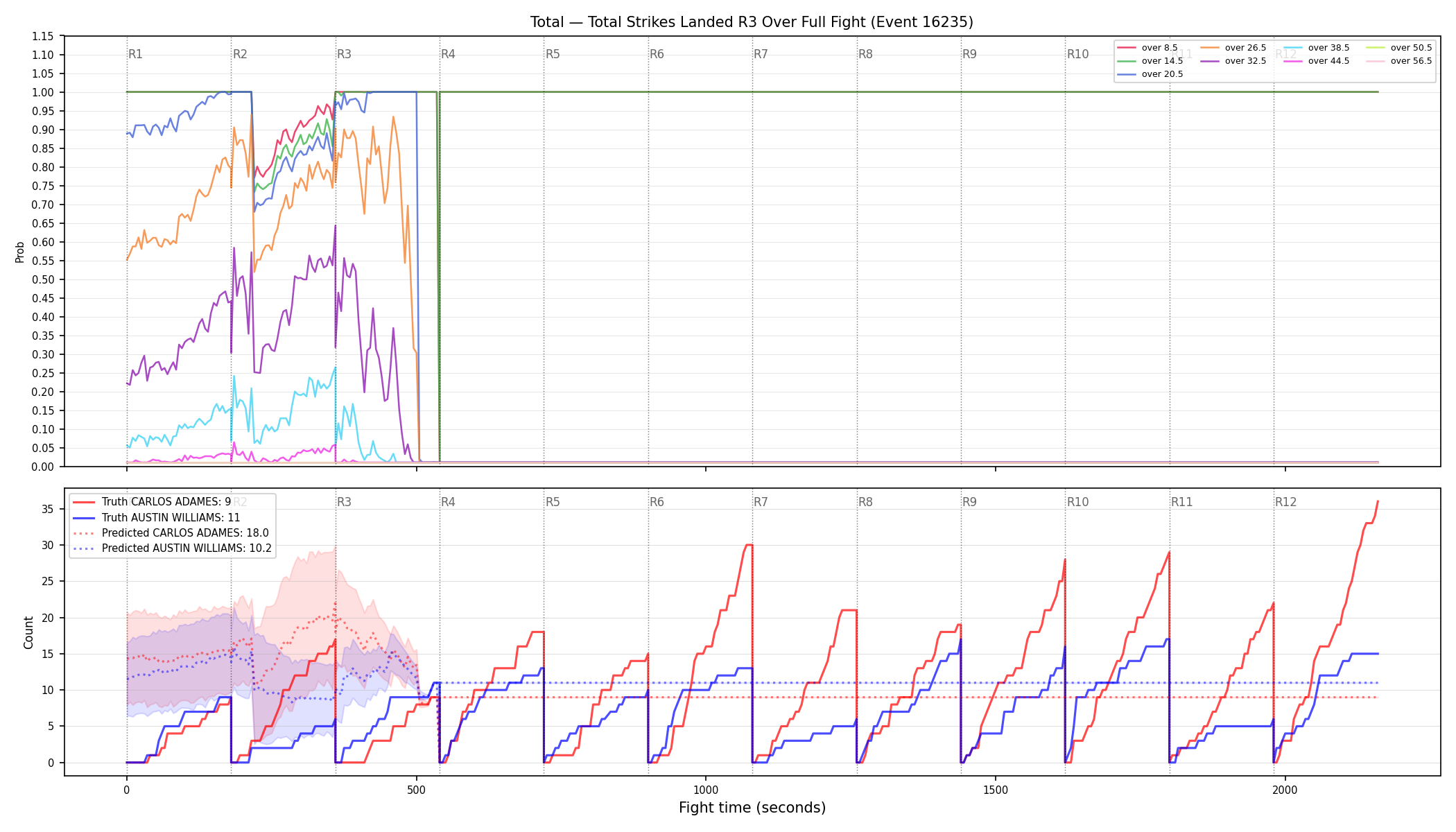
Task: Click the R12 round label in bottom chart
Action: [1285, 502]
